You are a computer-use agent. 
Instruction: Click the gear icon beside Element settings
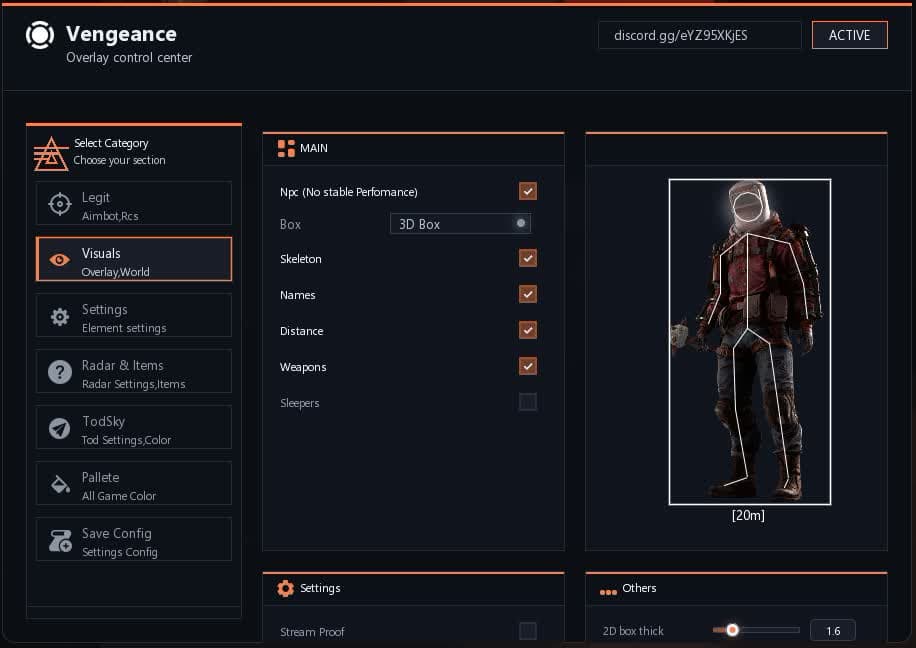click(60, 316)
